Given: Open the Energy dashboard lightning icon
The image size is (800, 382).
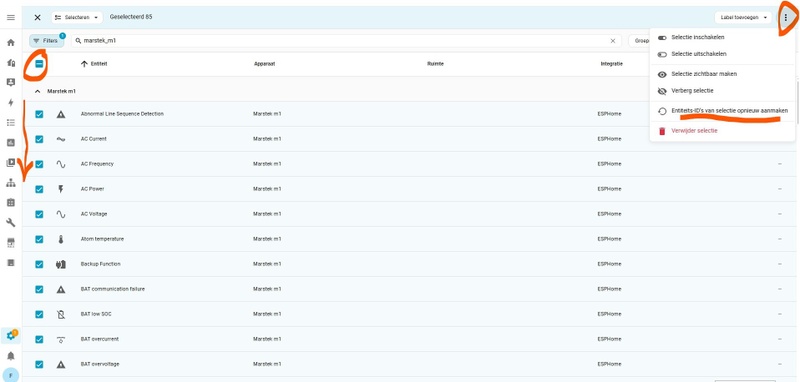Looking at the screenshot, I should click(x=11, y=103).
